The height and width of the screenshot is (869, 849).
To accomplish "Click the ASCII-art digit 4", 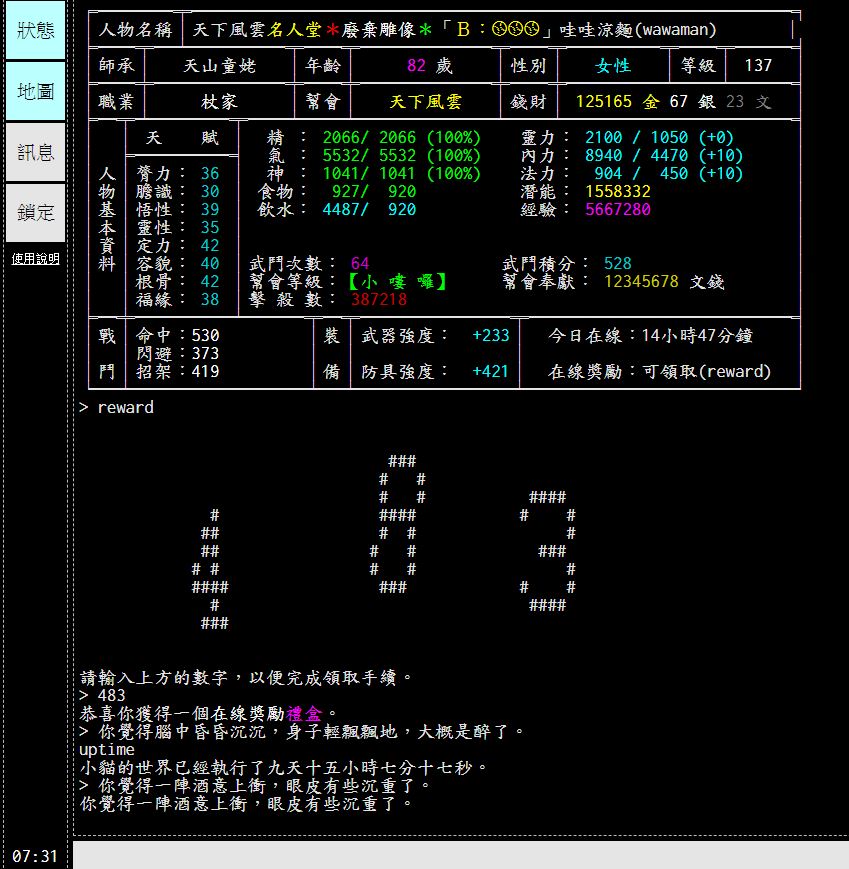I will pos(210,569).
